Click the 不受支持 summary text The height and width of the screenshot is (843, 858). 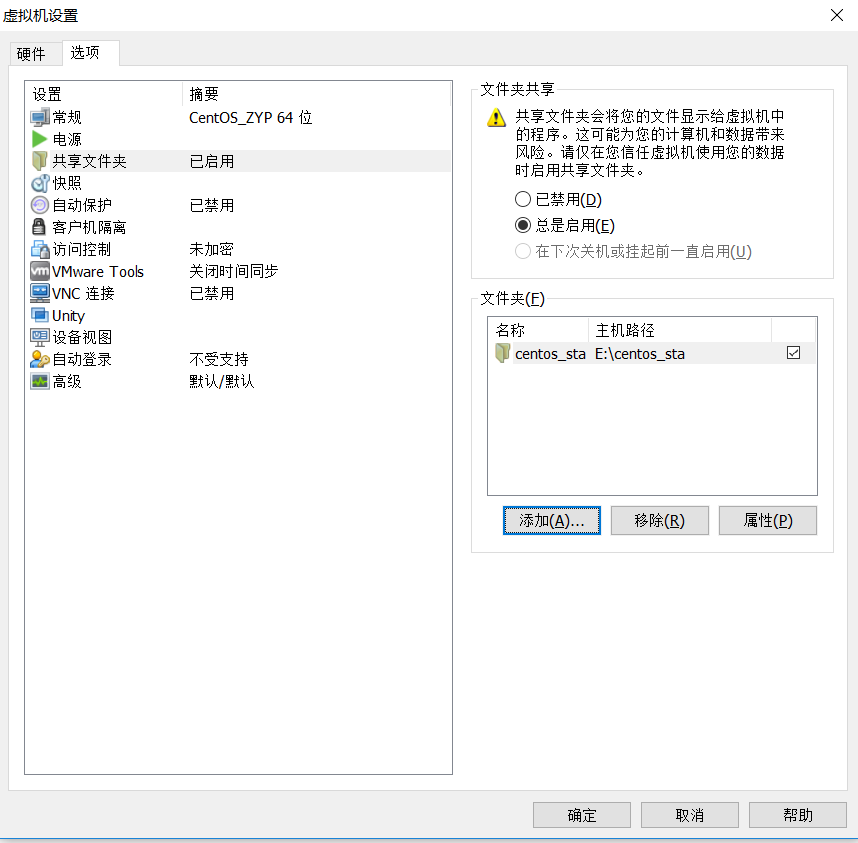point(219,359)
